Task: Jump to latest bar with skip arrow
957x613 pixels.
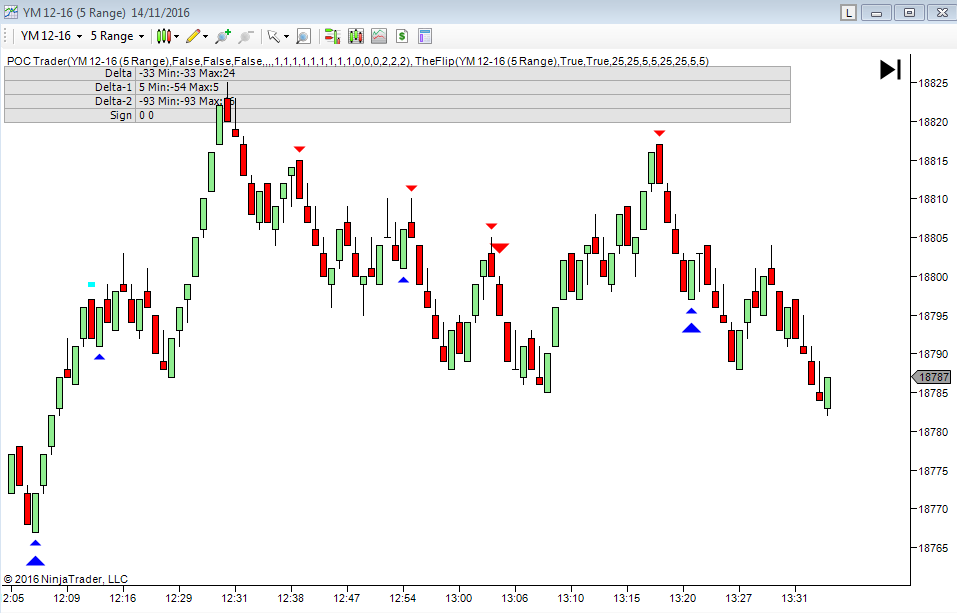Action: (x=890, y=69)
